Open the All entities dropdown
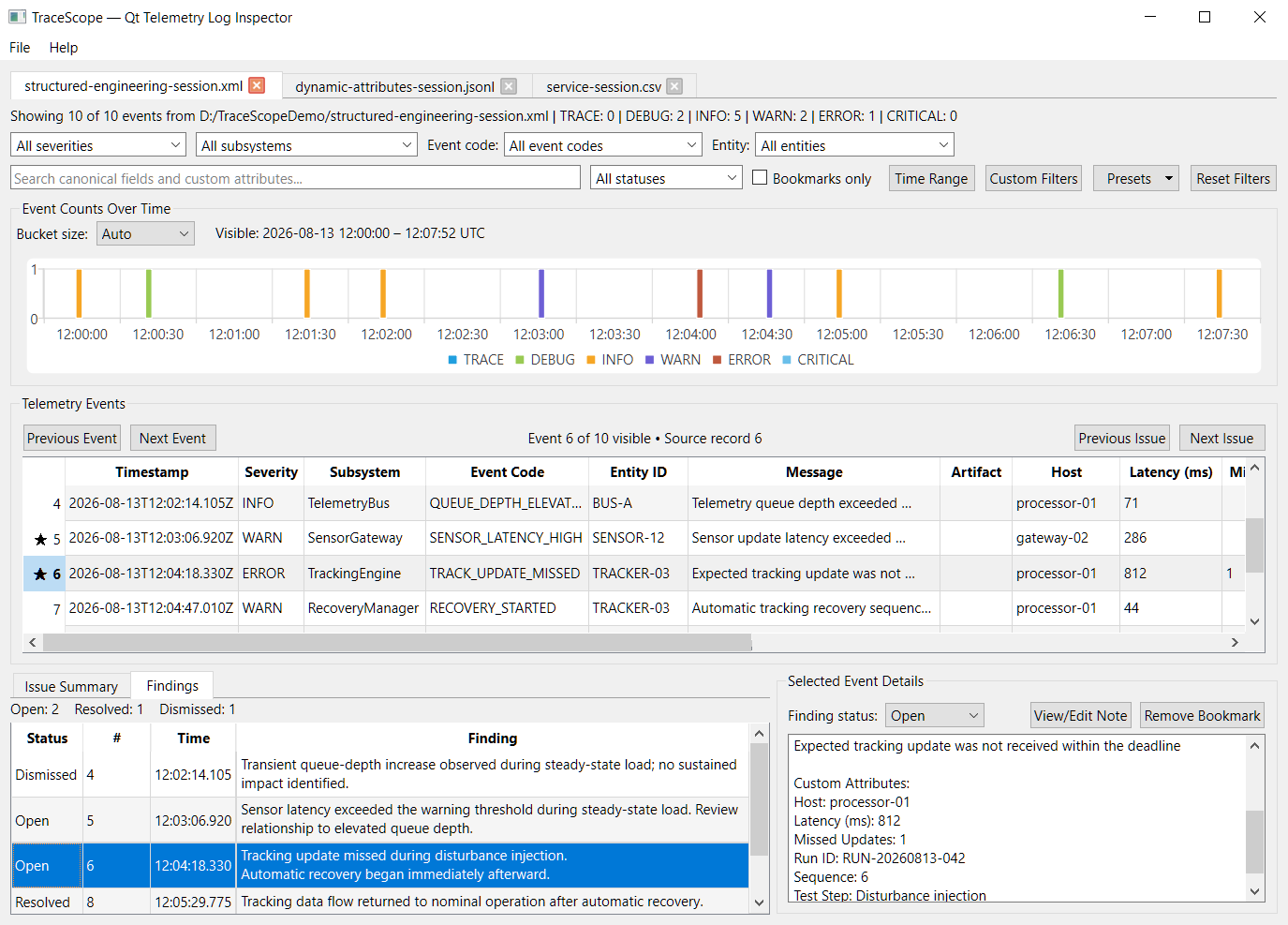 [x=854, y=145]
